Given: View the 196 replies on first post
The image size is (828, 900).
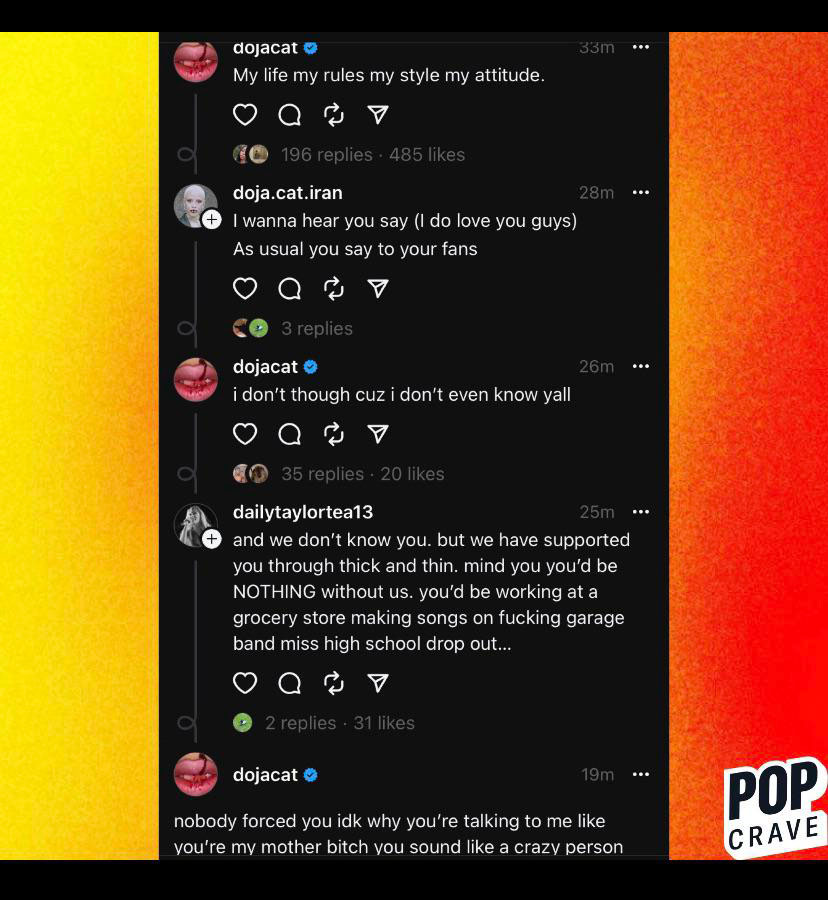Looking at the screenshot, I should coord(326,154).
